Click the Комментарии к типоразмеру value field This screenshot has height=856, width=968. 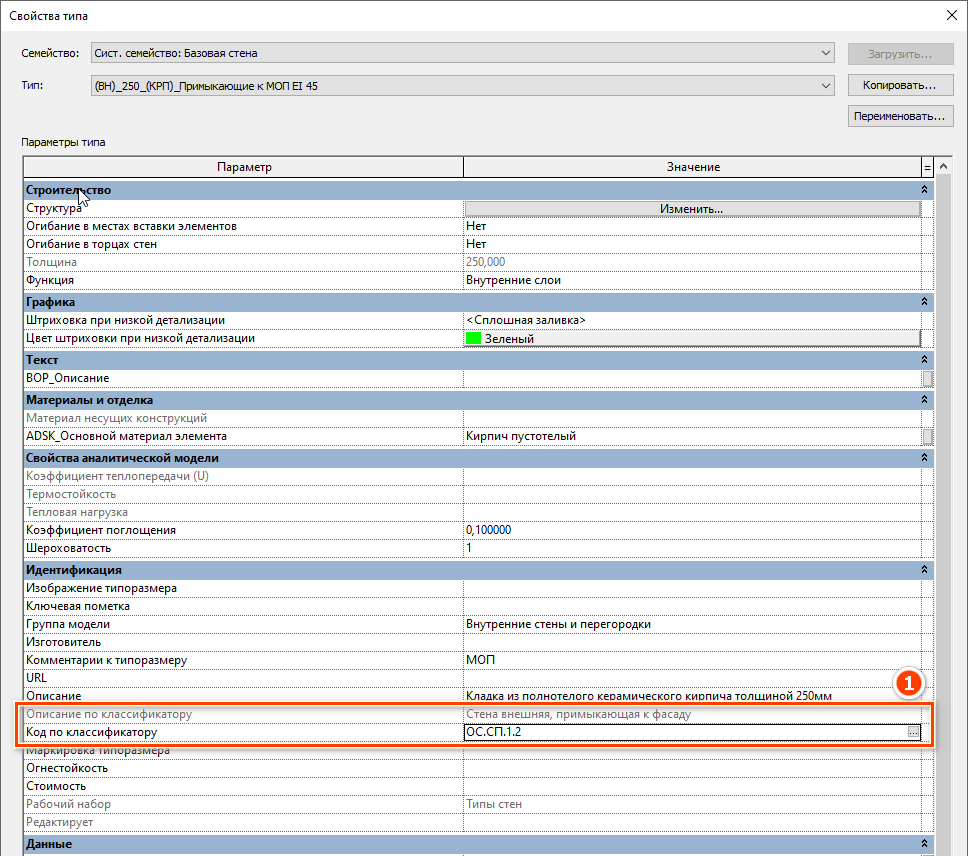pyautogui.click(x=691, y=660)
